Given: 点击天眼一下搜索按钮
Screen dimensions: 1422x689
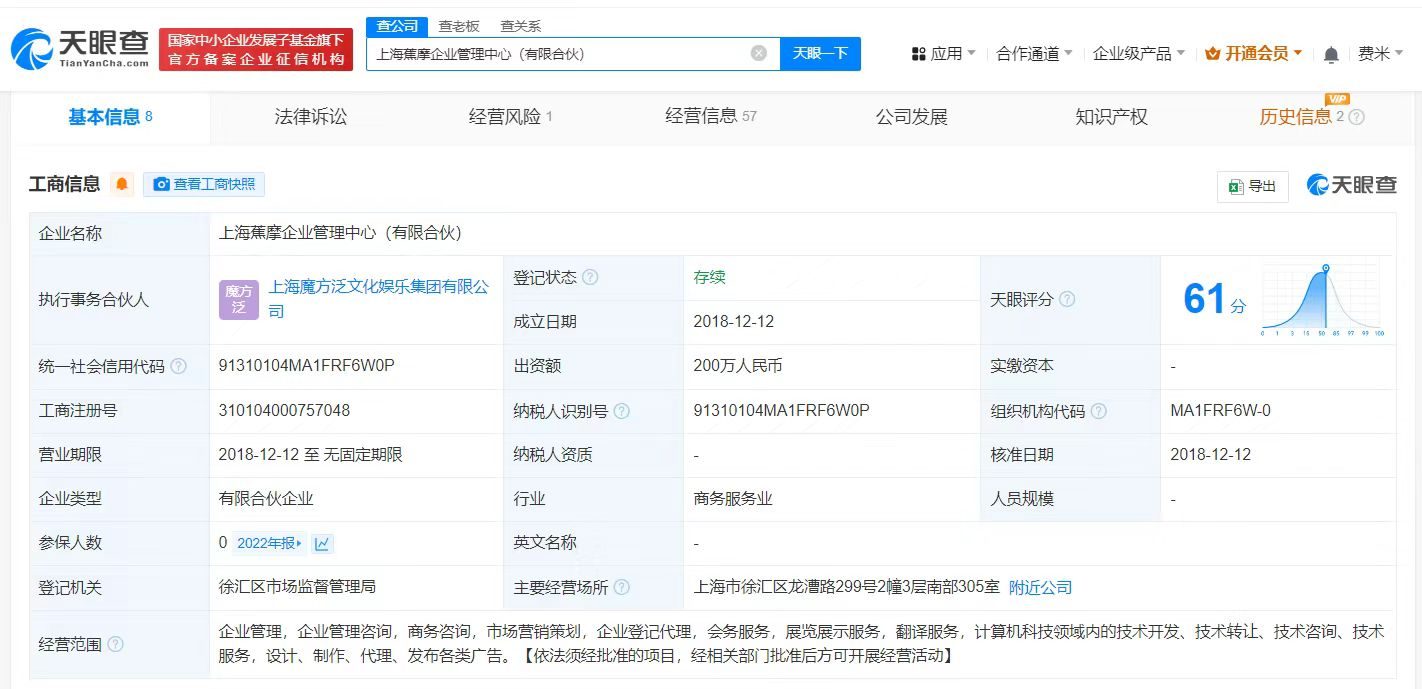Looking at the screenshot, I should [x=821, y=53].
